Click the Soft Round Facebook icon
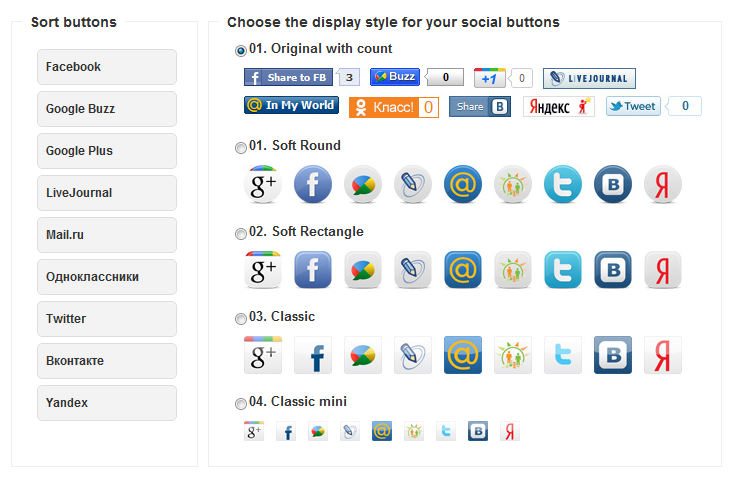 313,184
